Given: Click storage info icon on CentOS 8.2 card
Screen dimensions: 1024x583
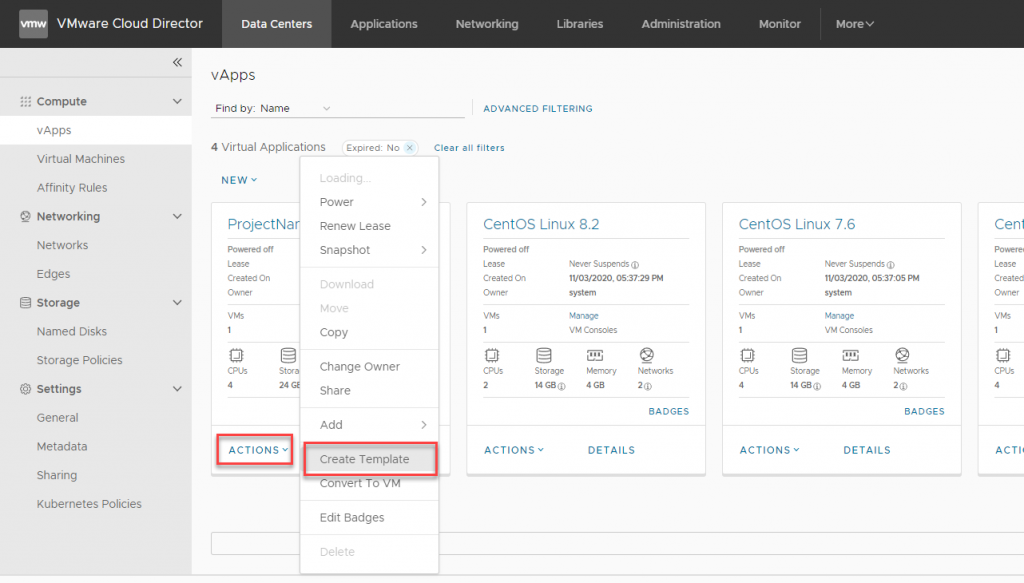Looking at the screenshot, I should click(x=562, y=386).
